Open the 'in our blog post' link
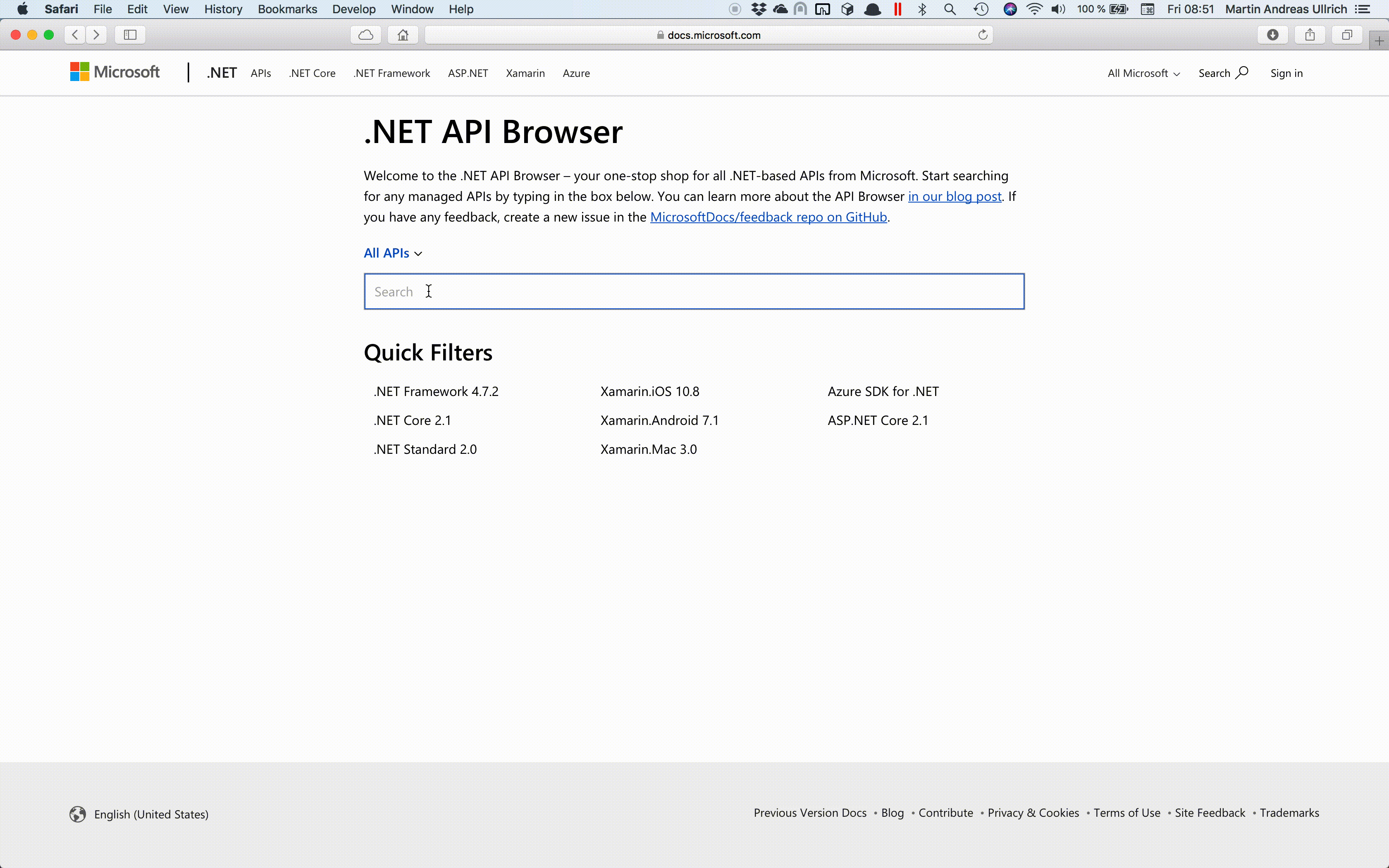This screenshot has height=868, width=1389. [954, 196]
